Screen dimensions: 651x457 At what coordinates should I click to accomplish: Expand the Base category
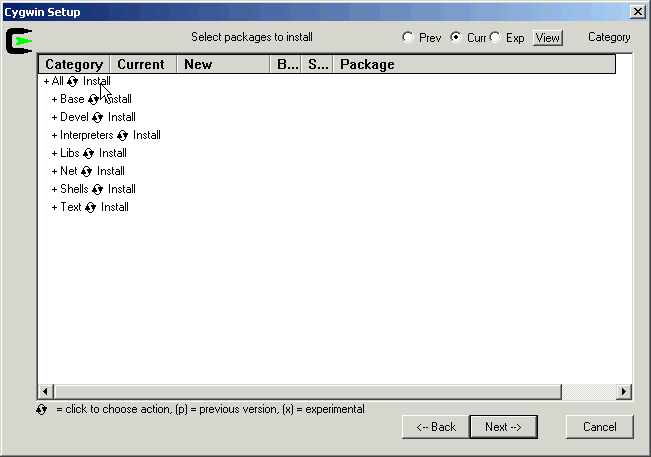[x=54, y=100]
